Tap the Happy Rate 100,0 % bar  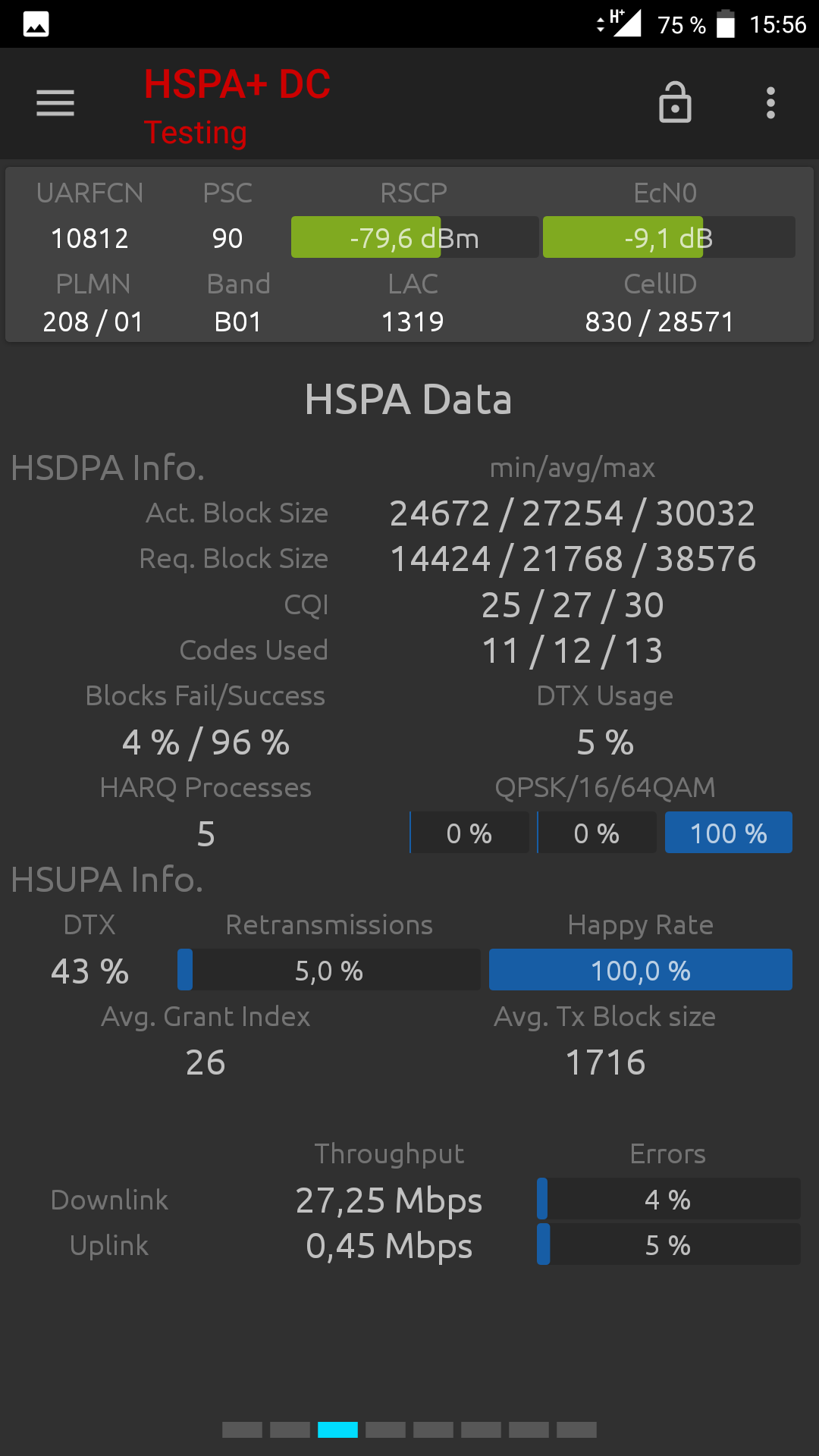coord(641,970)
